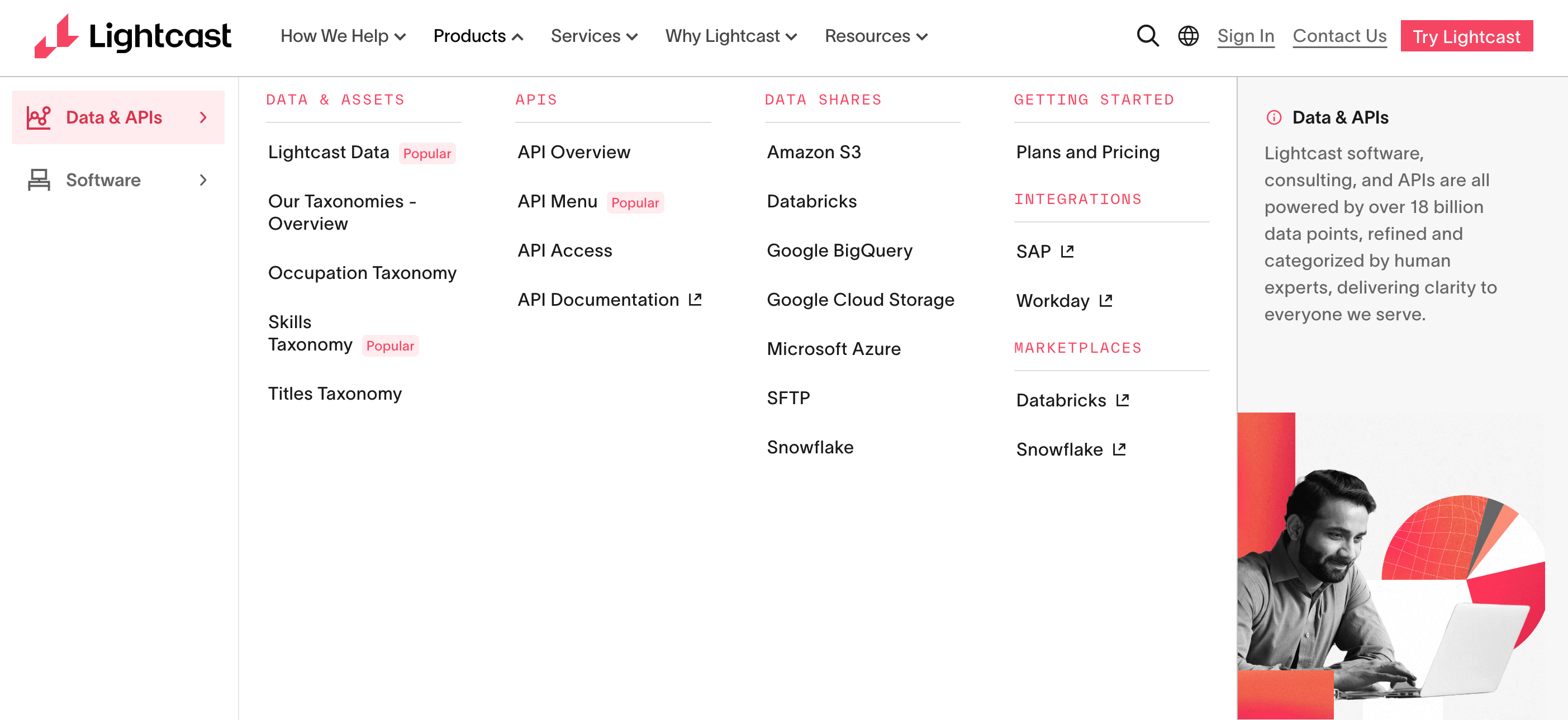Click external link icon next to Workday
The image size is (1568, 720).
pos(1105,300)
